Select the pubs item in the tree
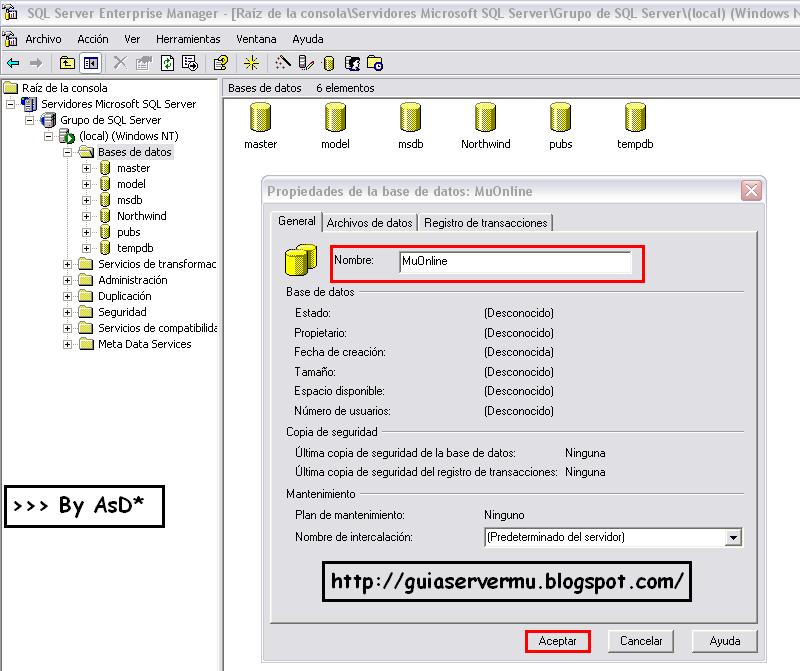Viewport: 800px width, 671px height. 129,232
